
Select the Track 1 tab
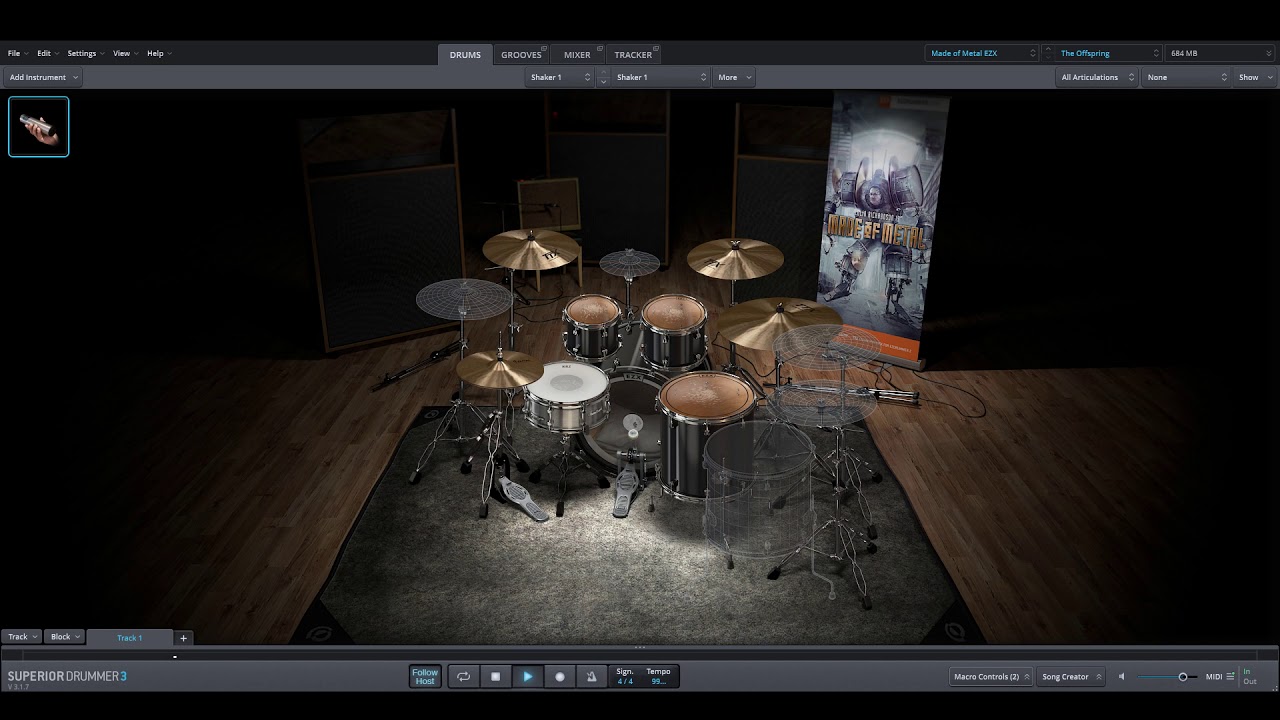click(x=130, y=638)
